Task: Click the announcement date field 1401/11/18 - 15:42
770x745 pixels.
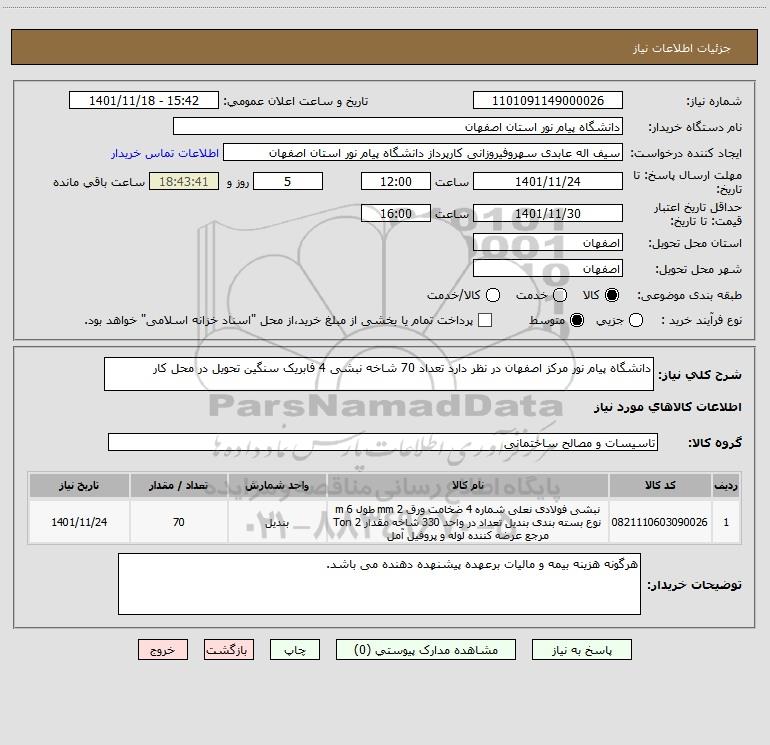Action: tap(144, 101)
